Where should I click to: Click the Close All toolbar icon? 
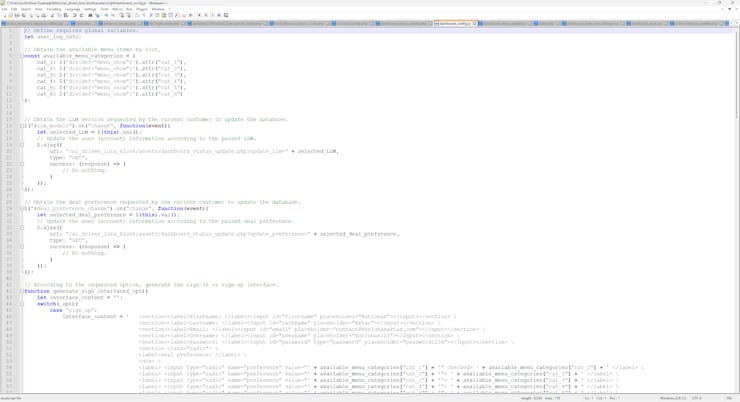click(x=37, y=15)
